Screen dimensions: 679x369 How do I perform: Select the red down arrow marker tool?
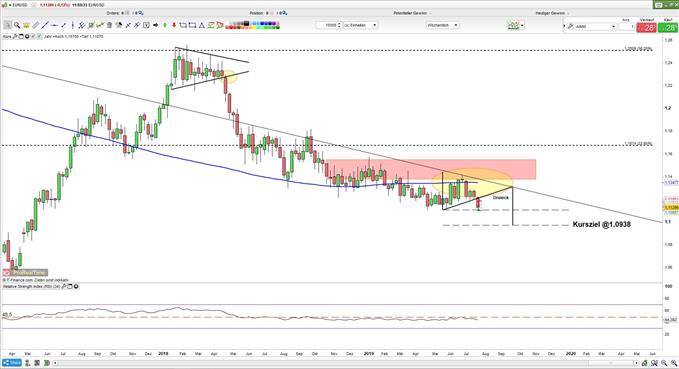[x=174, y=25]
